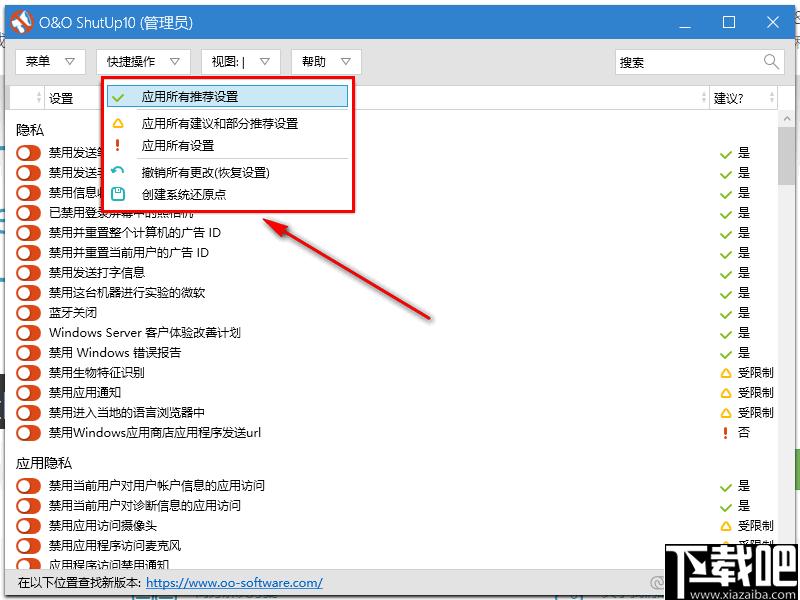Click red exclamation icon beside 应用所有设置

pos(118,145)
